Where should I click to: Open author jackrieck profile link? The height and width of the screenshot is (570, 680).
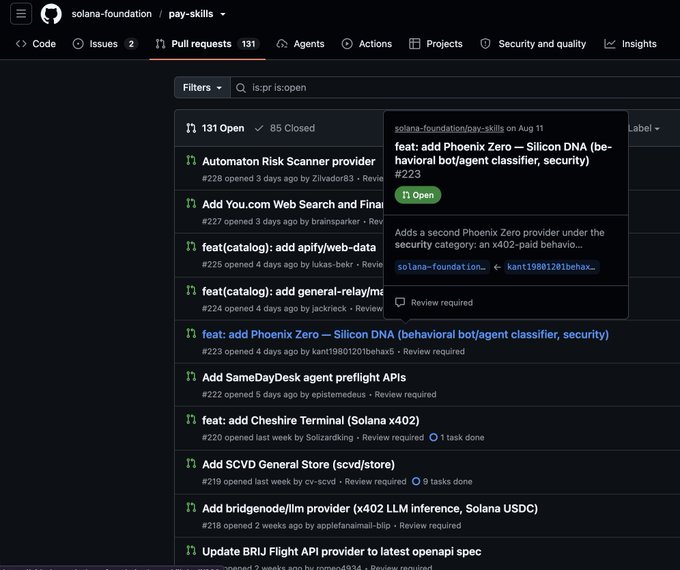[x=329, y=308]
